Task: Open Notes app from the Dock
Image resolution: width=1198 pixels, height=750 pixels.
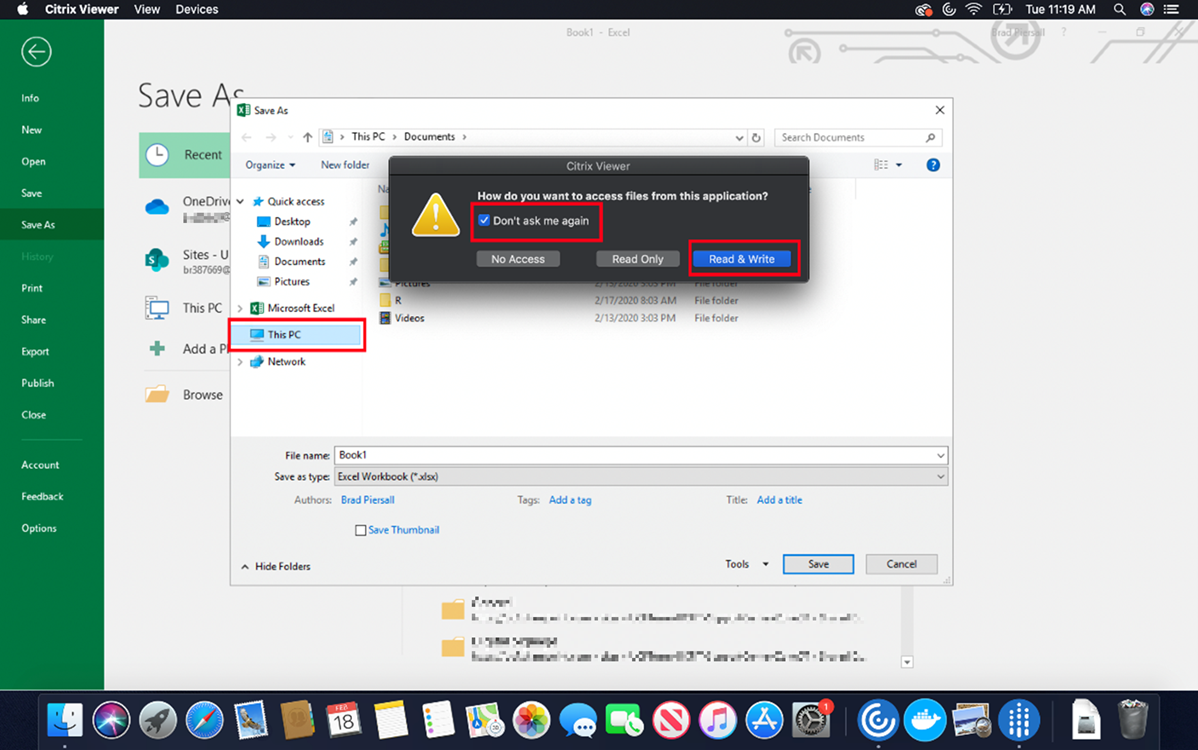Action: [x=391, y=720]
